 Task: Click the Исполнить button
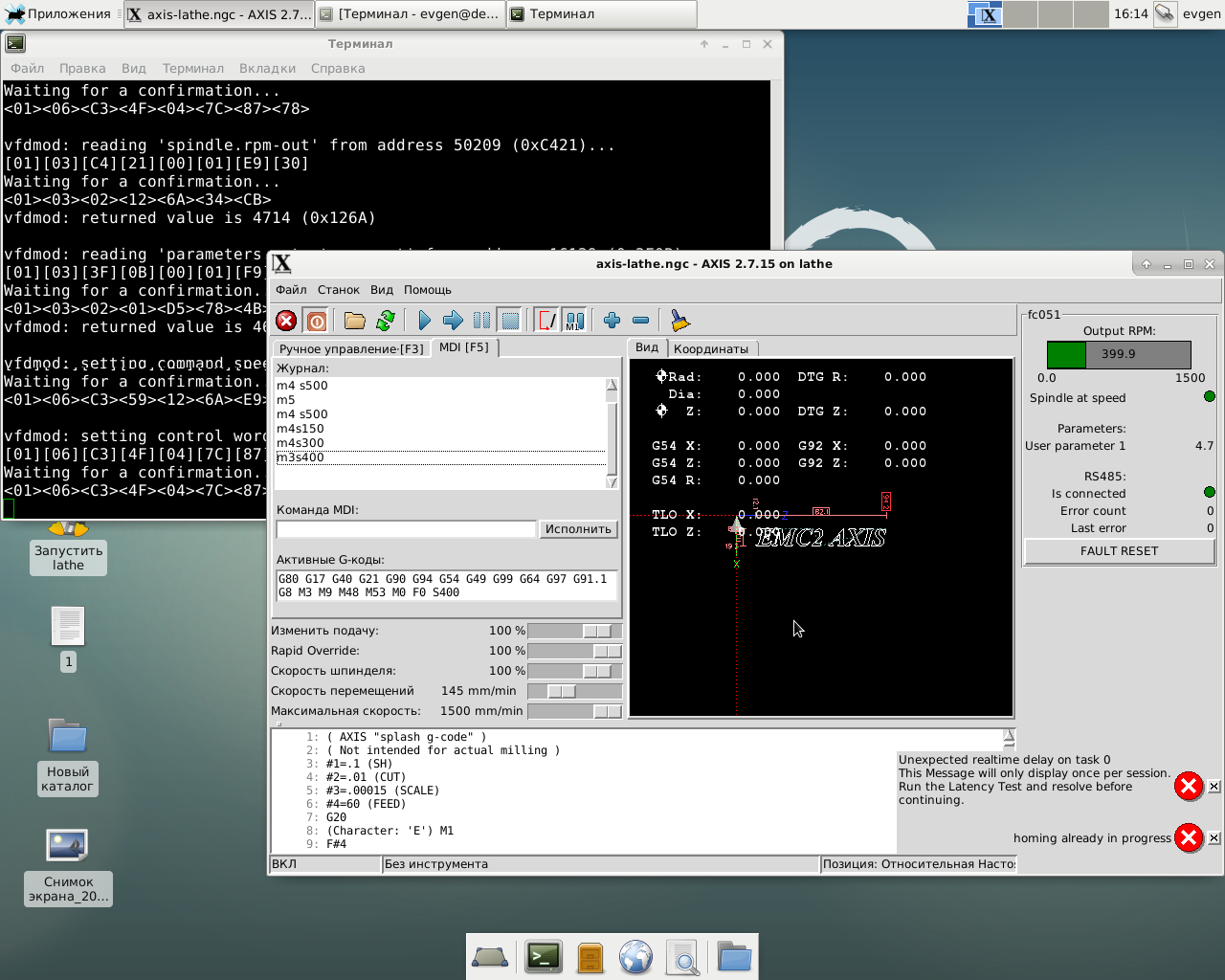(x=577, y=529)
